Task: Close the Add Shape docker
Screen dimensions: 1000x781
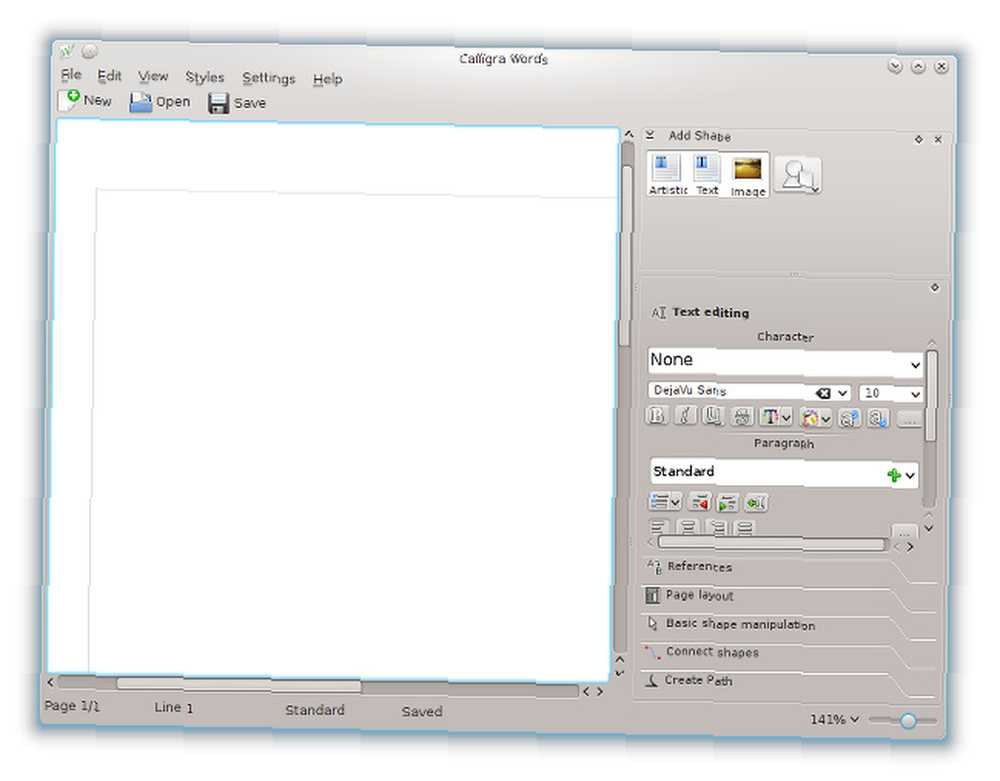Action: click(x=938, y=140)
